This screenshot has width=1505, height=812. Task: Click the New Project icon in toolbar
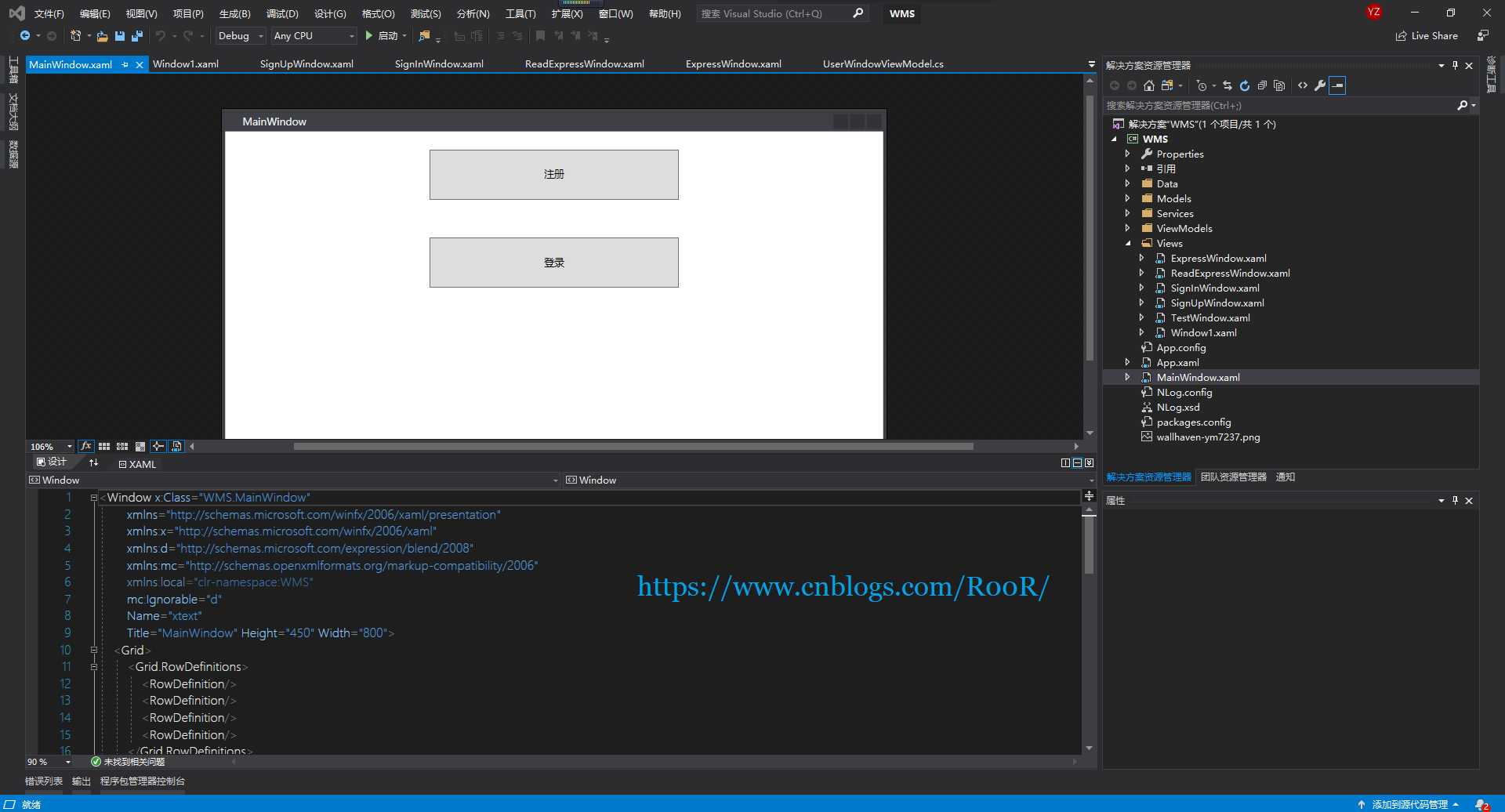[75, 36]
